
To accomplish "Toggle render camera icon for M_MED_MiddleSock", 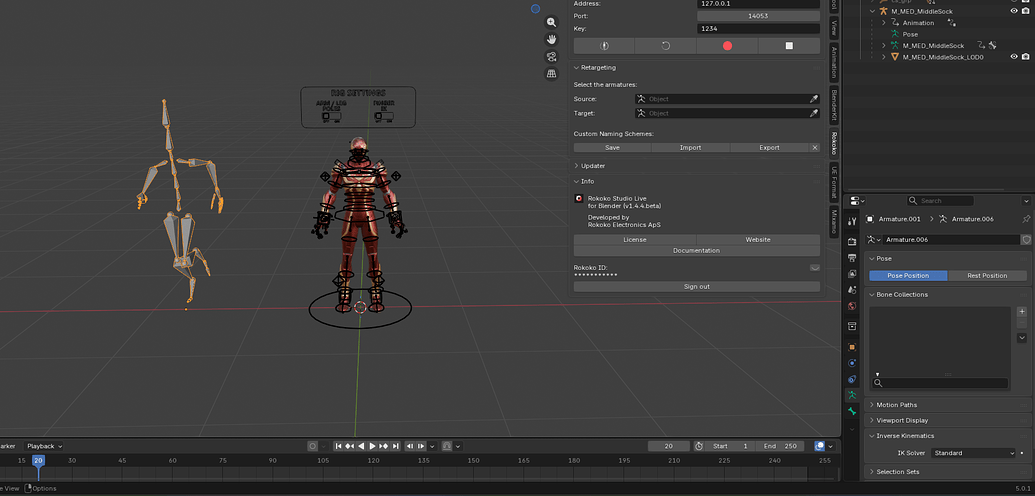I will [1026, 11].
